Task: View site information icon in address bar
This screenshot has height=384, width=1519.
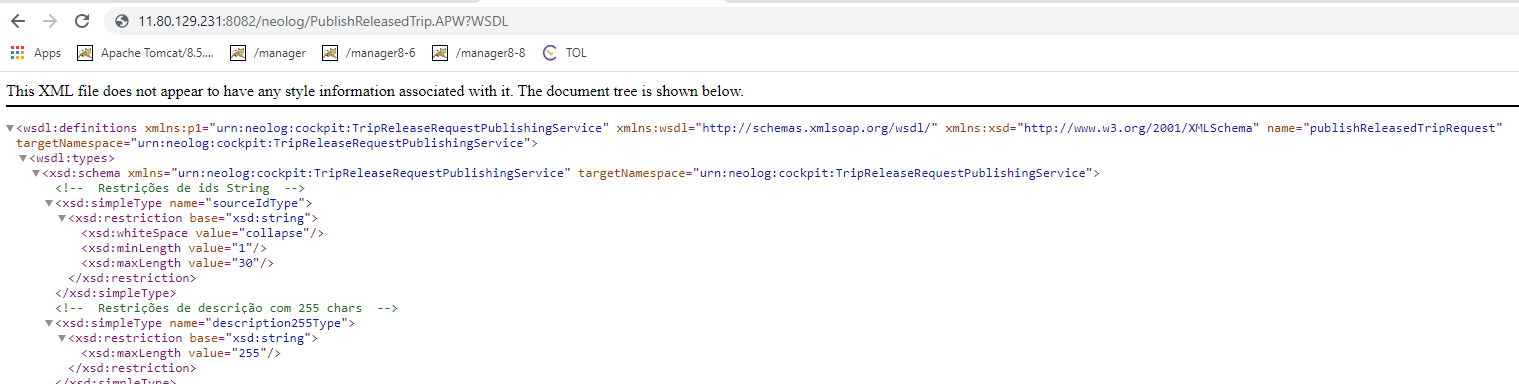Action: (x=122, y=21)
